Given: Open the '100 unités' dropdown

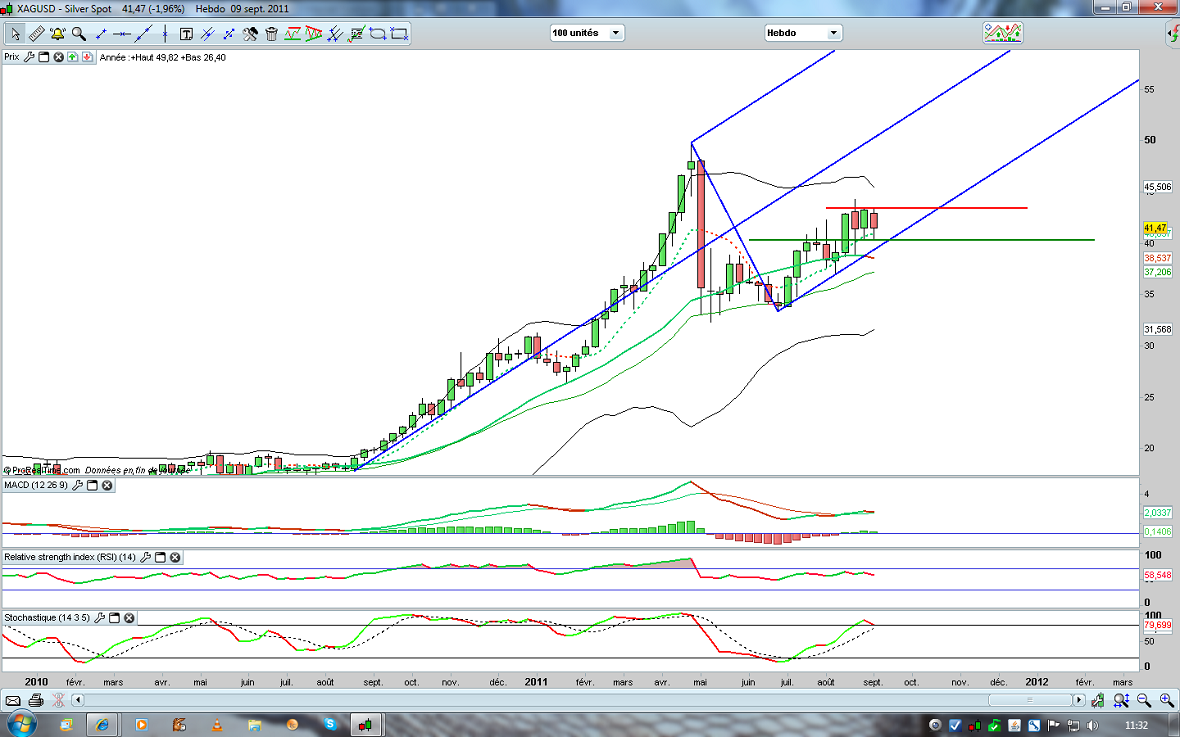Looking at the screenshot, I should [586, 33].
